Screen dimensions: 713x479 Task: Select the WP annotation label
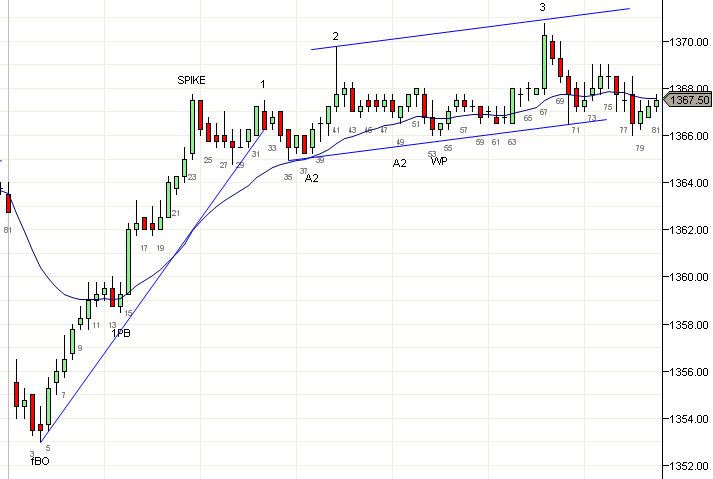click(x=439, y=161)
